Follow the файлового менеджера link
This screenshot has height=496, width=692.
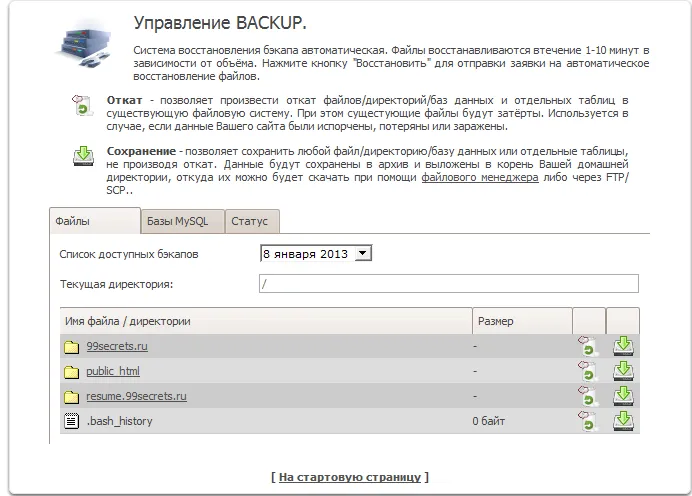point(480,177)
